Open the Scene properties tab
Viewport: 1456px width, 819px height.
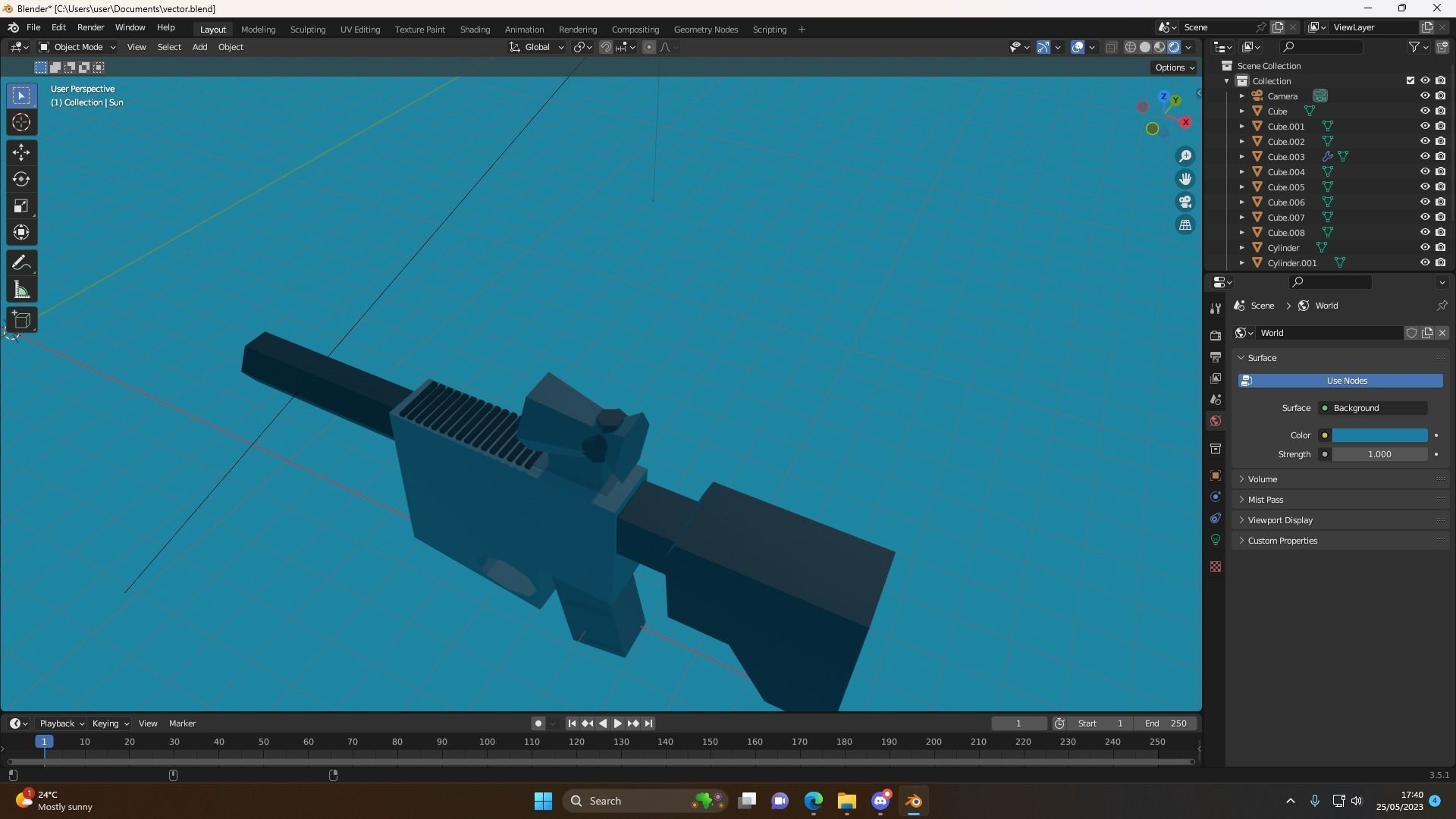pos(1216,400)
